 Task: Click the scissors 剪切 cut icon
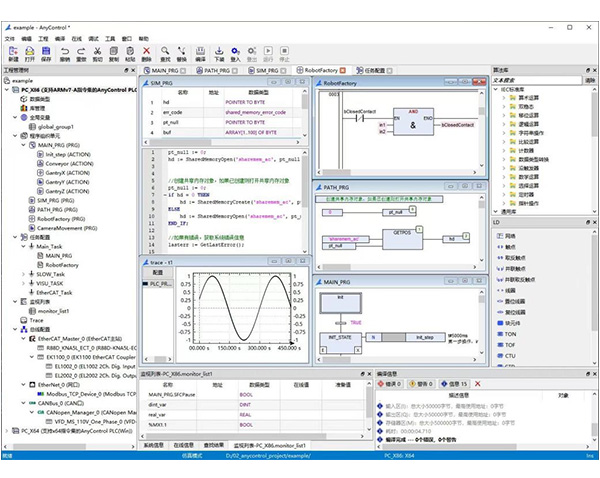pyautogui.click(x=97, y=54)
